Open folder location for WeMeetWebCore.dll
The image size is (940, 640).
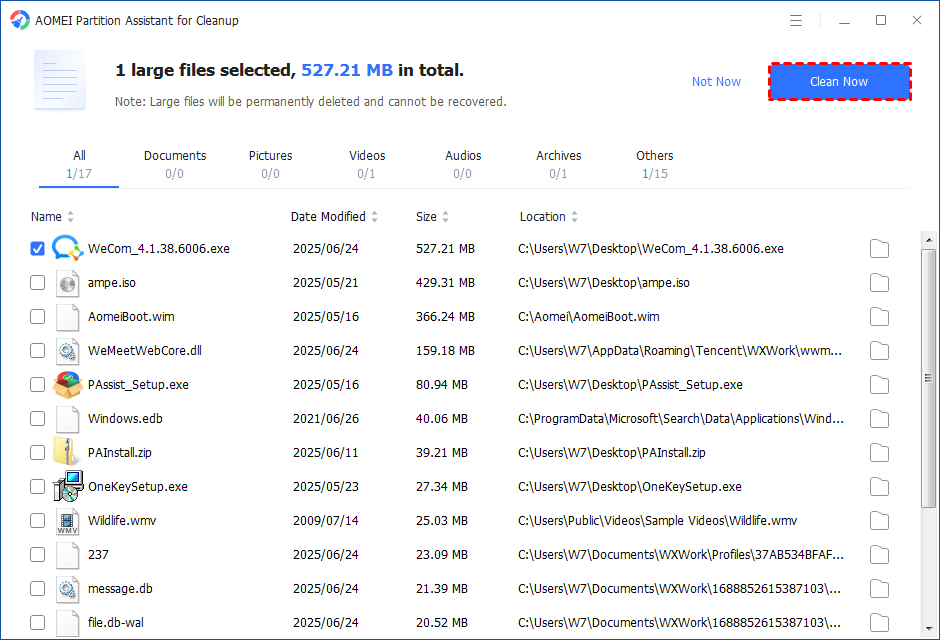pos(879,351)
